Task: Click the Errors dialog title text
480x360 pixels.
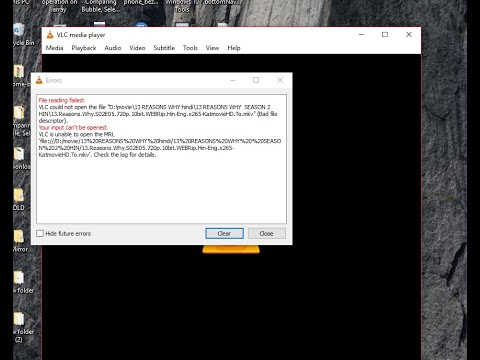Action: click(x=54, y=81)
